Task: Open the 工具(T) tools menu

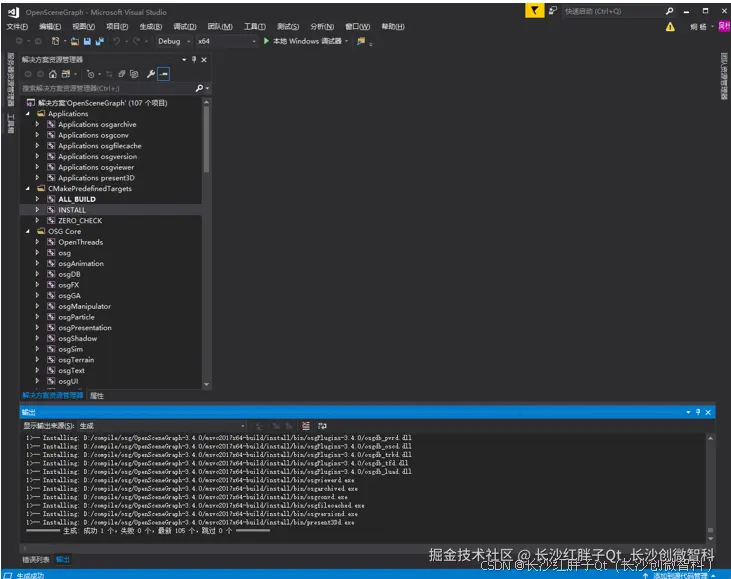Action: (x=255, y=27)
